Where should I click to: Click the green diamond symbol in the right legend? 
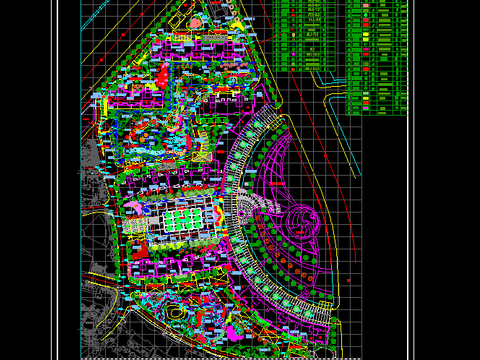[x=366, y=15]
